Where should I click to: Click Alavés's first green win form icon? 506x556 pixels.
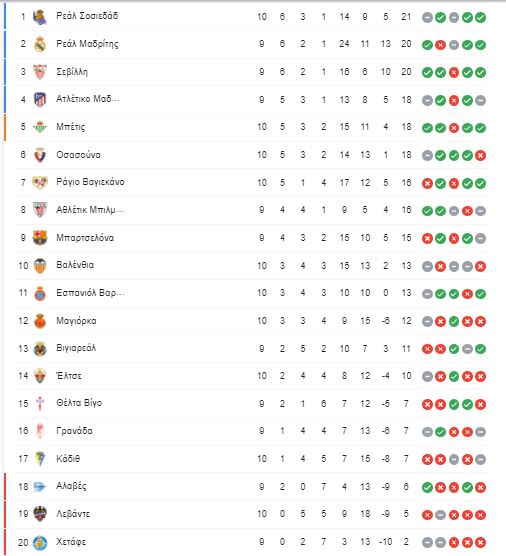tap(427, 487)
